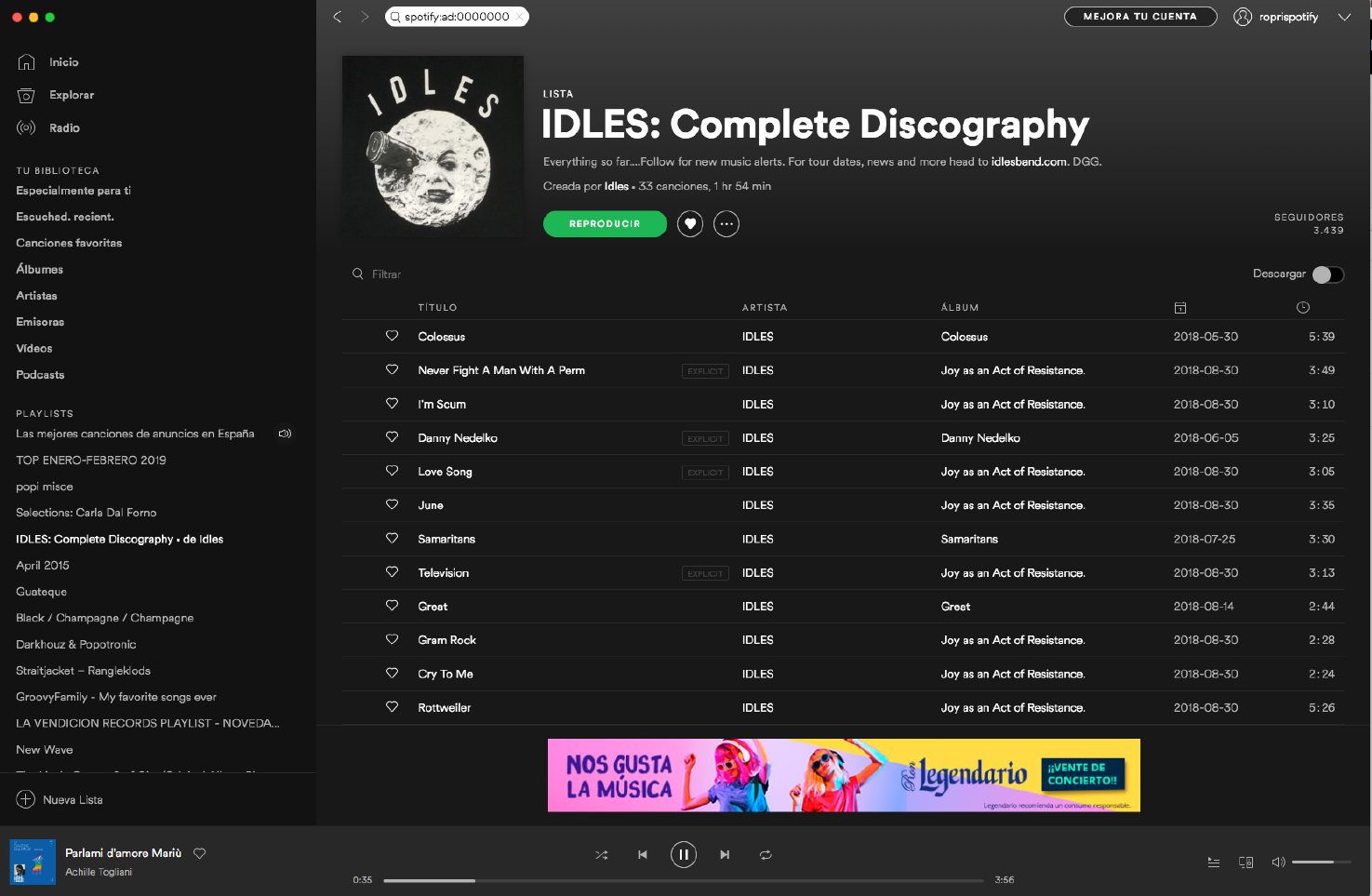
Task: Open the roprispotify user profile icon
Action: (x=1243, y=17)
